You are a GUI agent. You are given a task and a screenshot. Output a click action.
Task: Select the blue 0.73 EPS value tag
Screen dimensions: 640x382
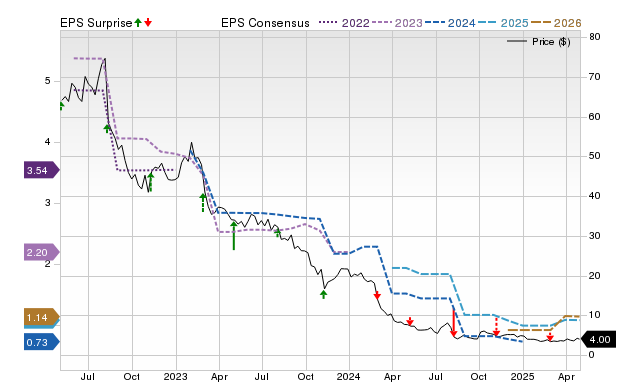(x=41, y=342)
